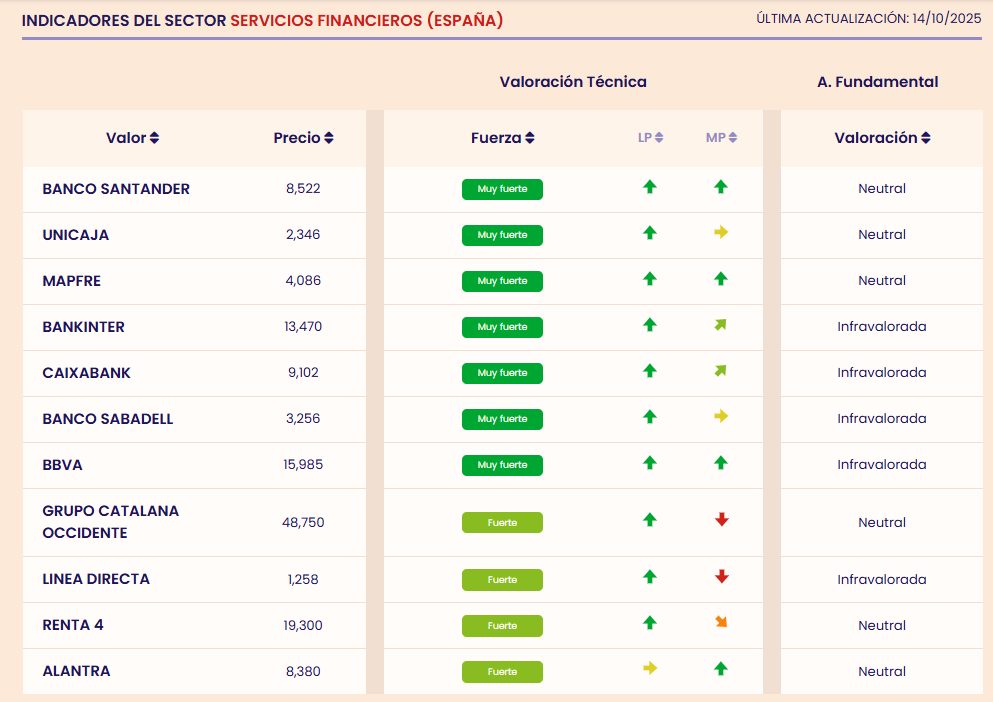Click Alantra MP green up arrow

pos(721,669)
